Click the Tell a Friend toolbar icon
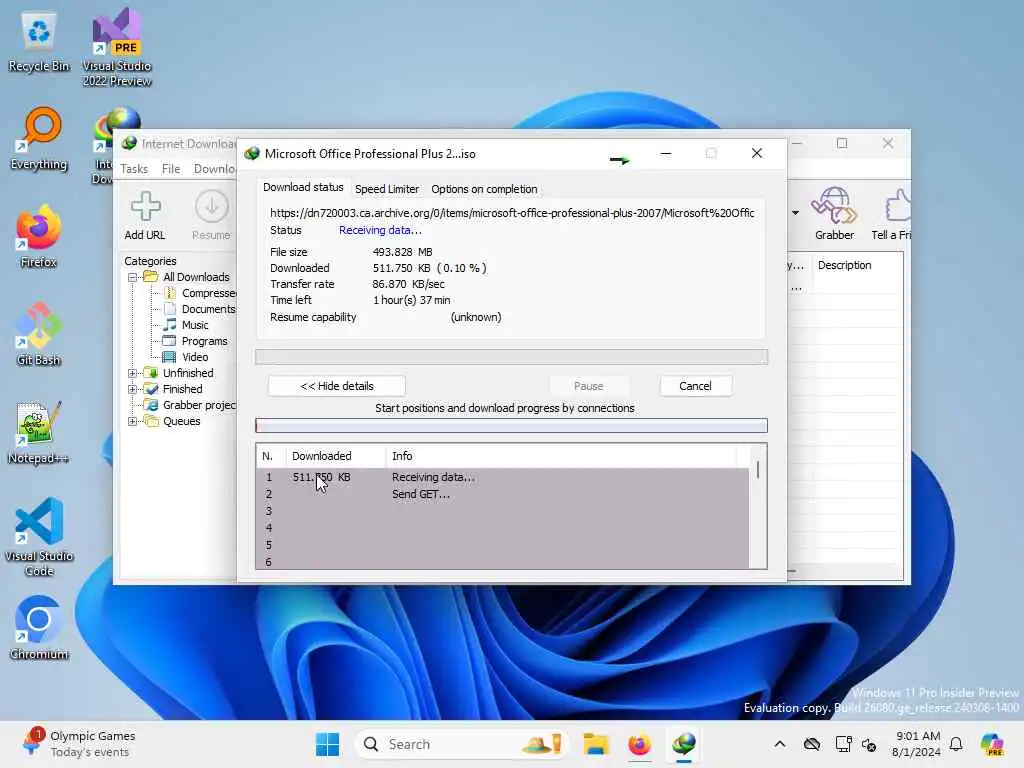 (x=891, y=214)
